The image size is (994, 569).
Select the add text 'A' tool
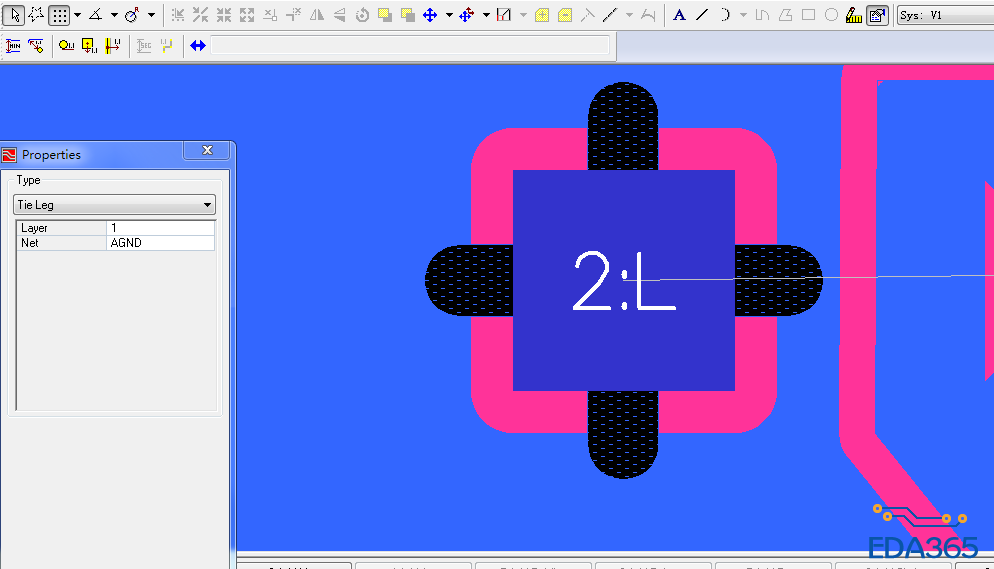679,15
